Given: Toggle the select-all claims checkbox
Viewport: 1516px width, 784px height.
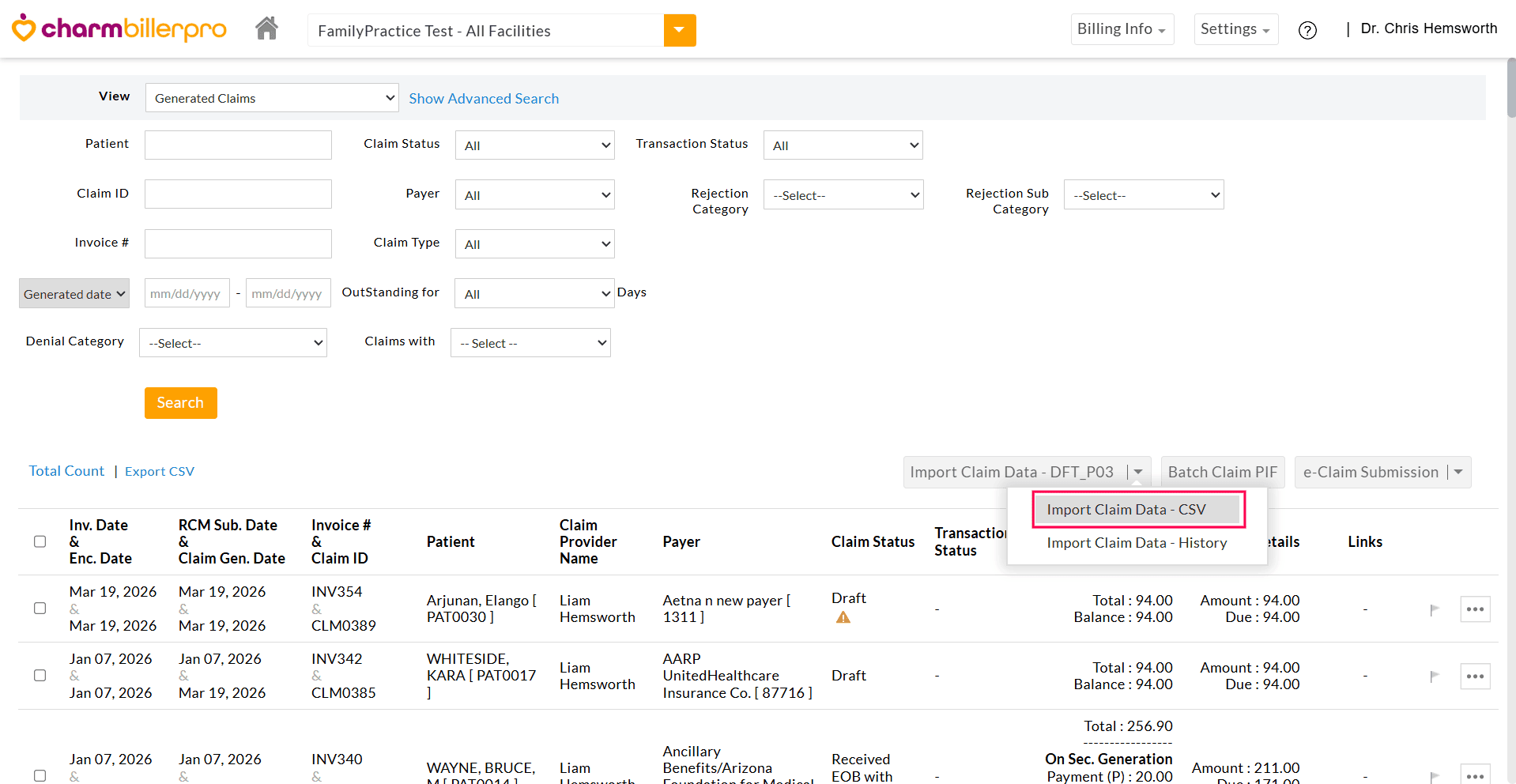Looking at the screenshot, I should tap(40, 541).
